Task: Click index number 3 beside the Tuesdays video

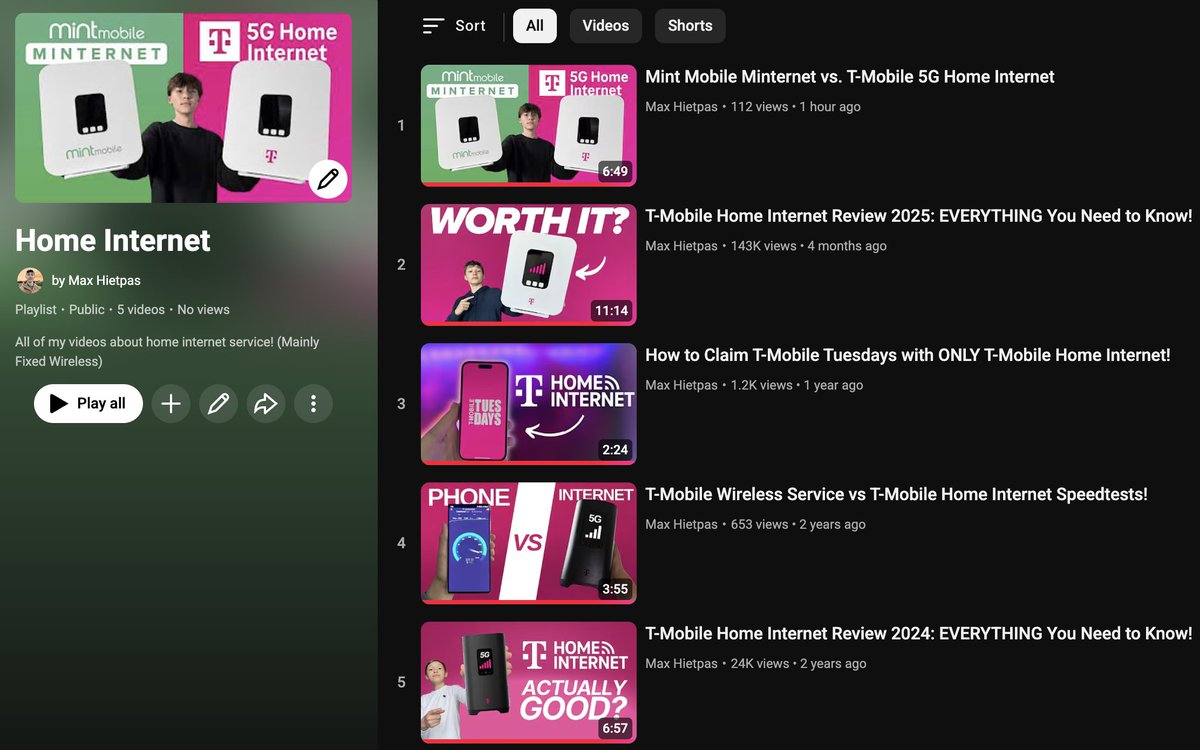Action: (x=401, y=404)
